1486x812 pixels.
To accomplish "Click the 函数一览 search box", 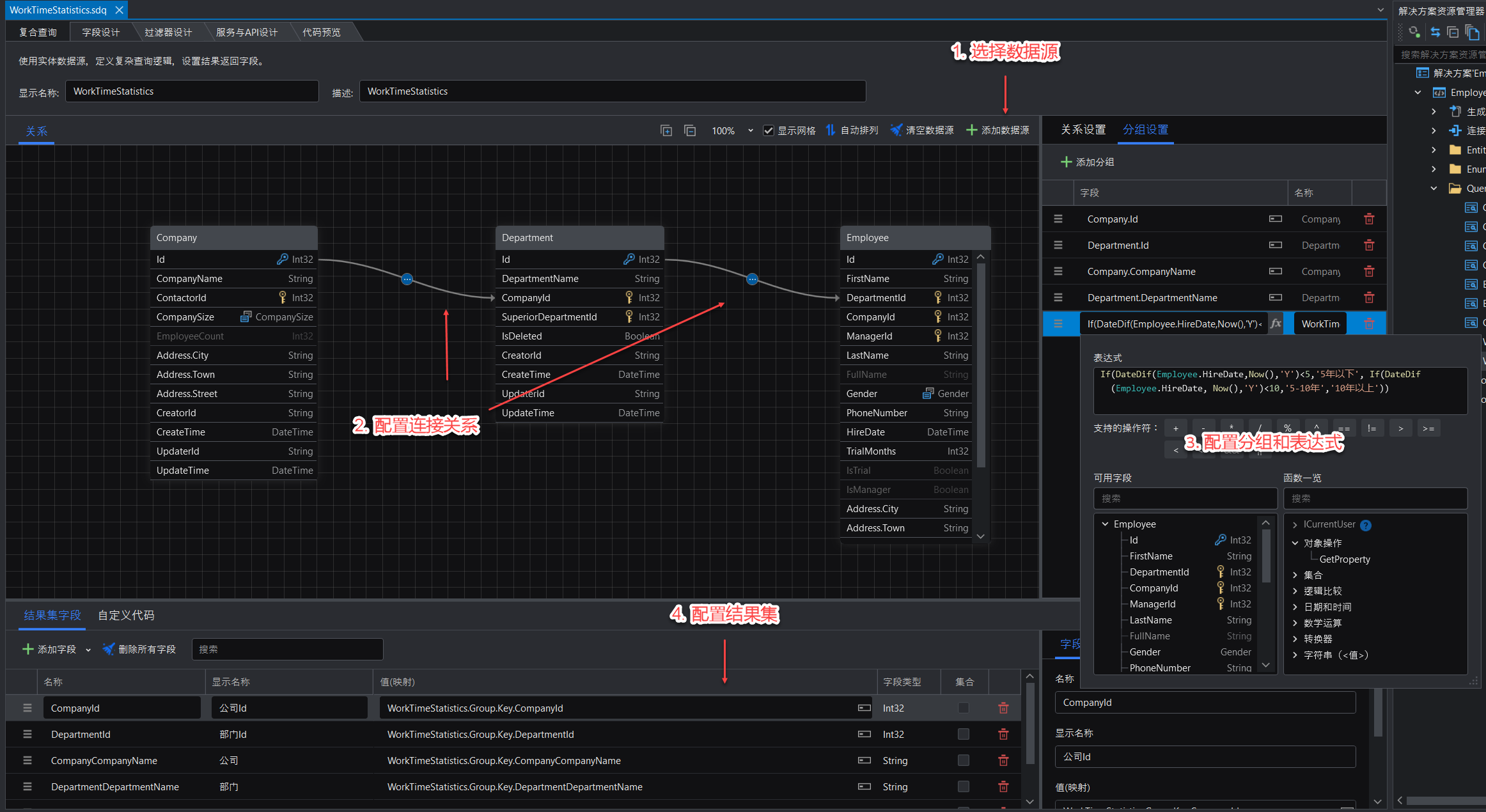I will click(x=1375, y=499).
